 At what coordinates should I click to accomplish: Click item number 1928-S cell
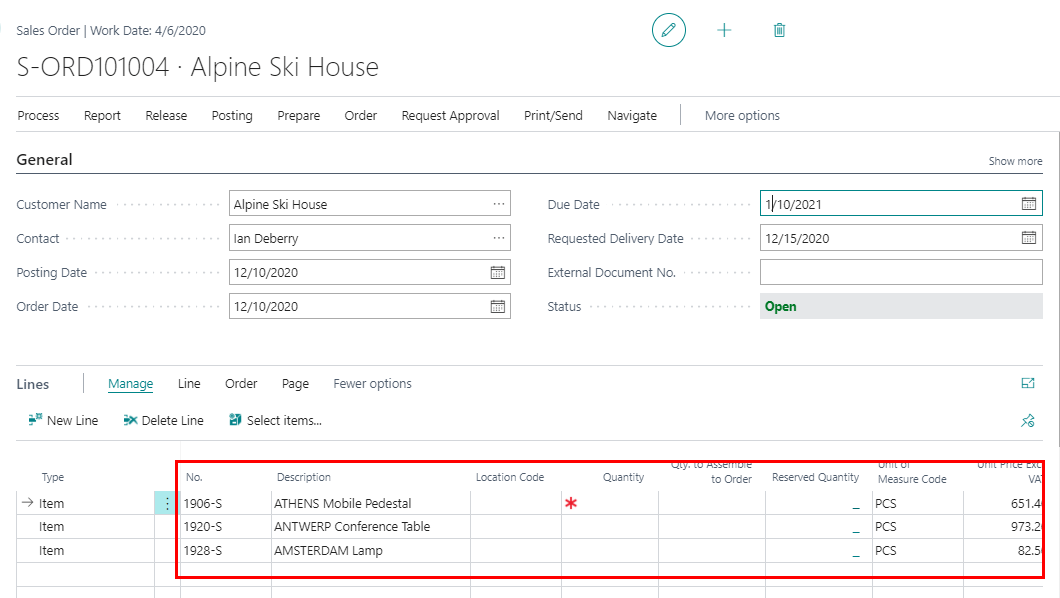tap(226, 551)
